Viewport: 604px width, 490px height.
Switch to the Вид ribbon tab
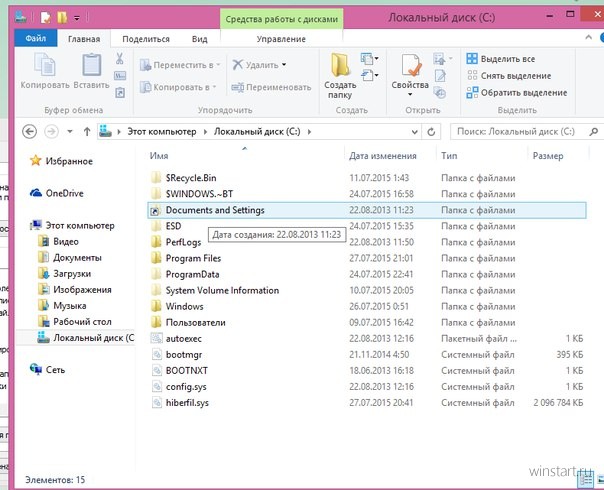coord(200,39)
